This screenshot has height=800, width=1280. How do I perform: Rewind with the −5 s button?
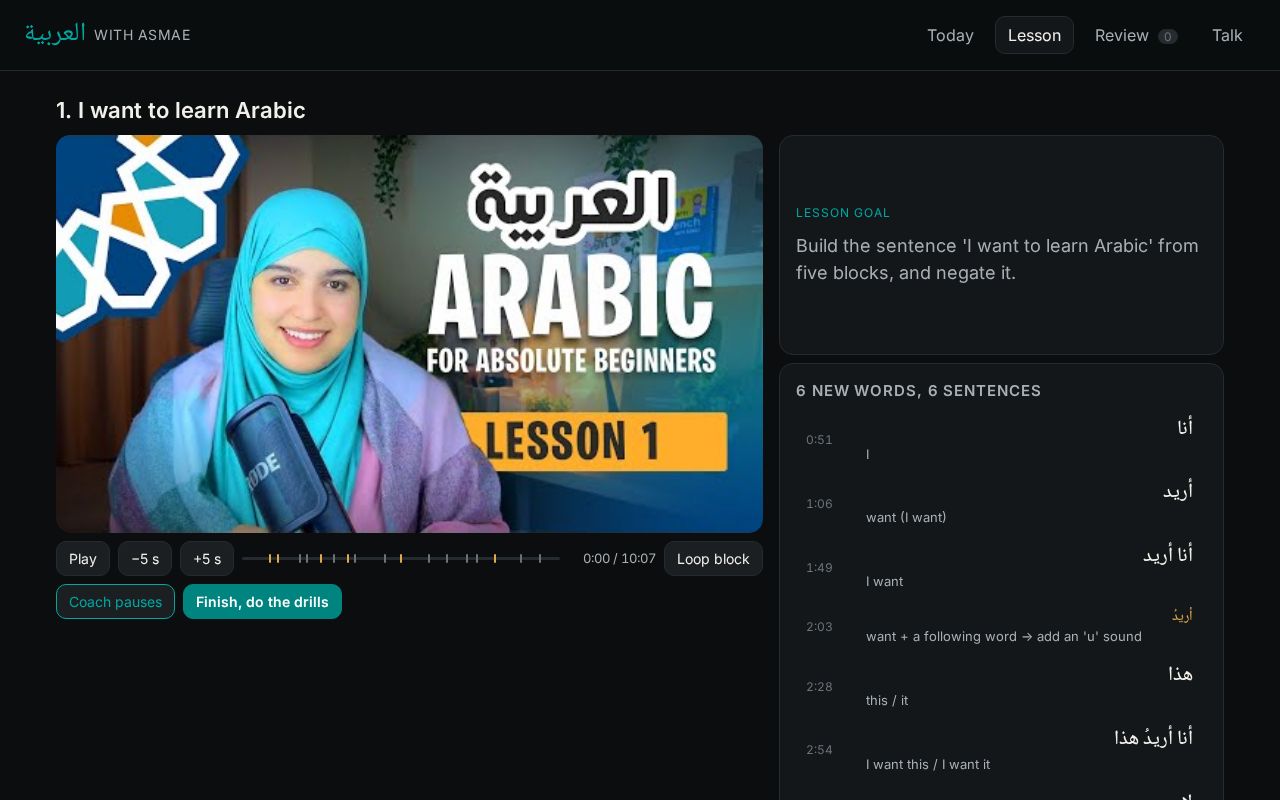(145, 559)
